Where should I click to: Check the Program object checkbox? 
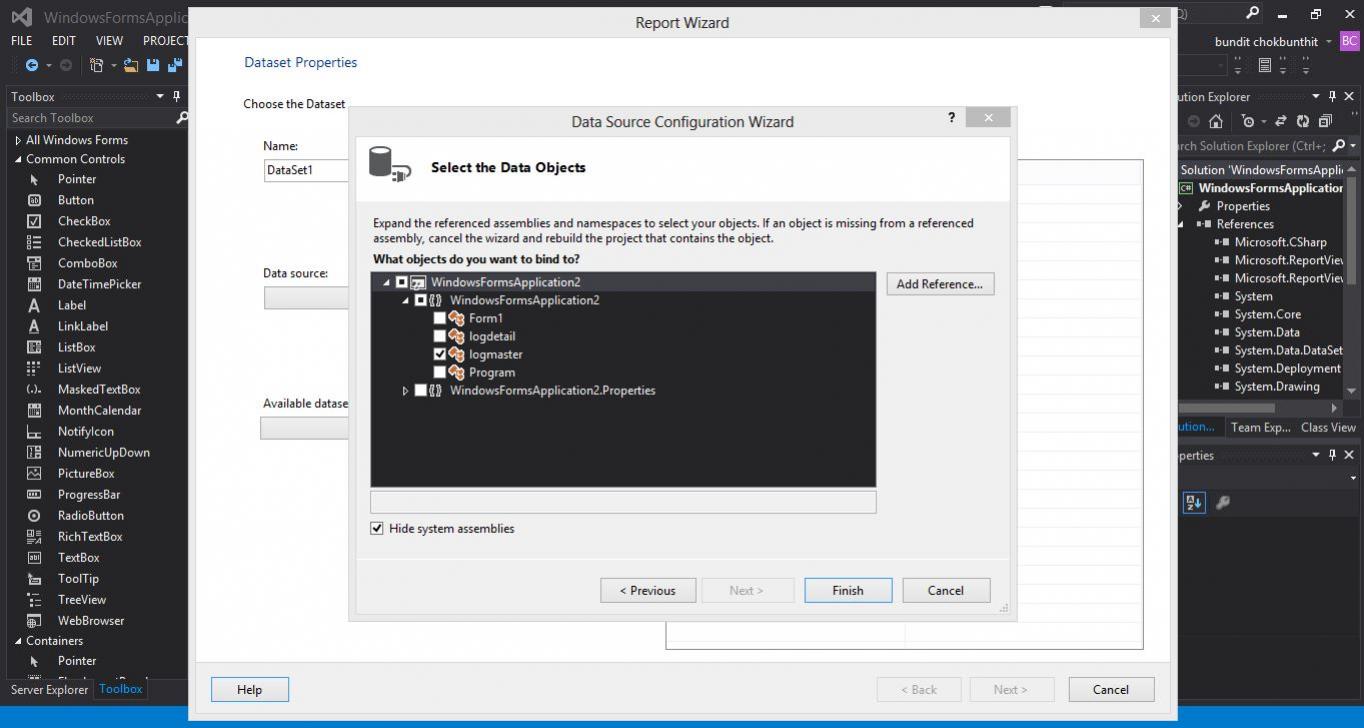[x=439, y=372]
